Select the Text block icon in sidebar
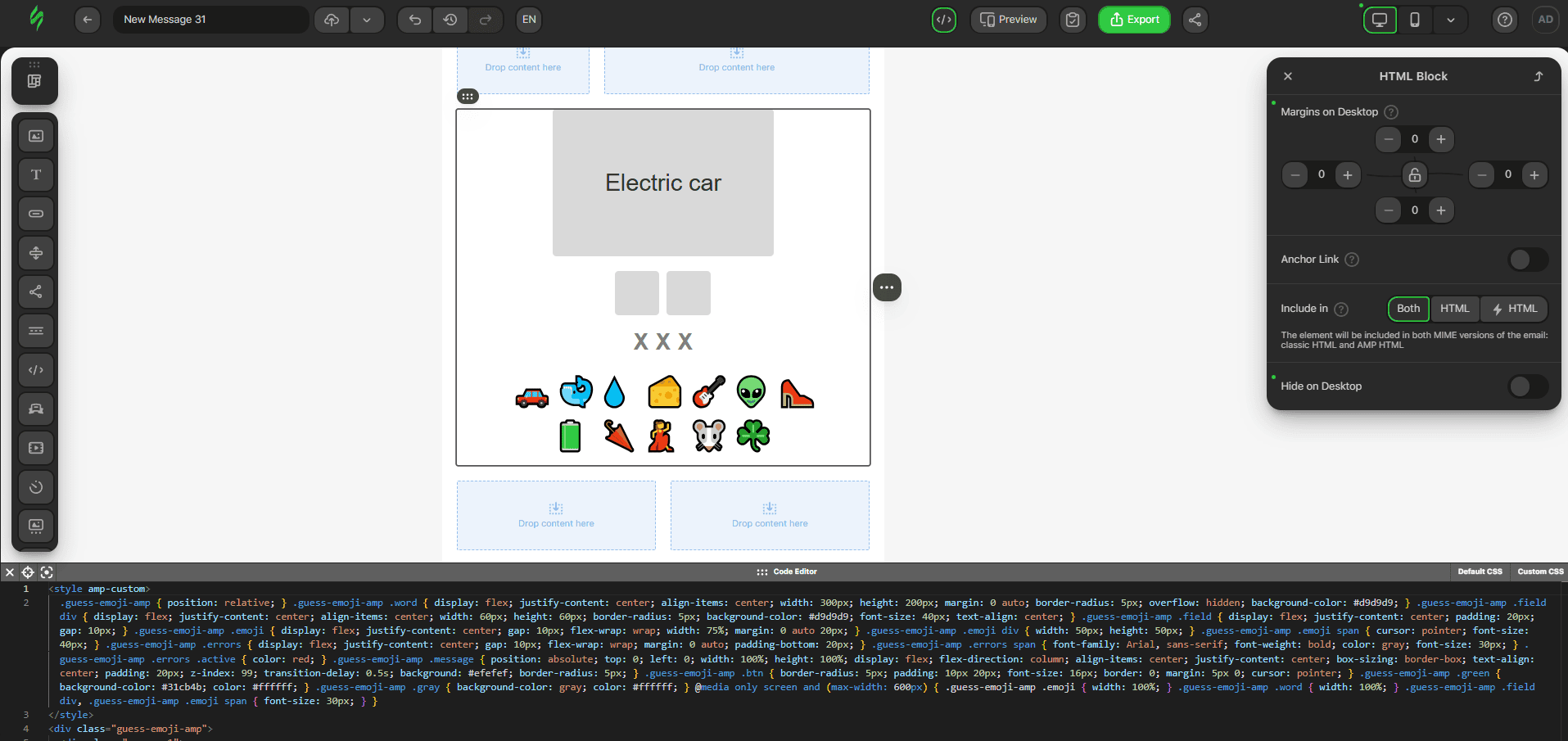The image size is (1568, 741). (x=36, y=174)
